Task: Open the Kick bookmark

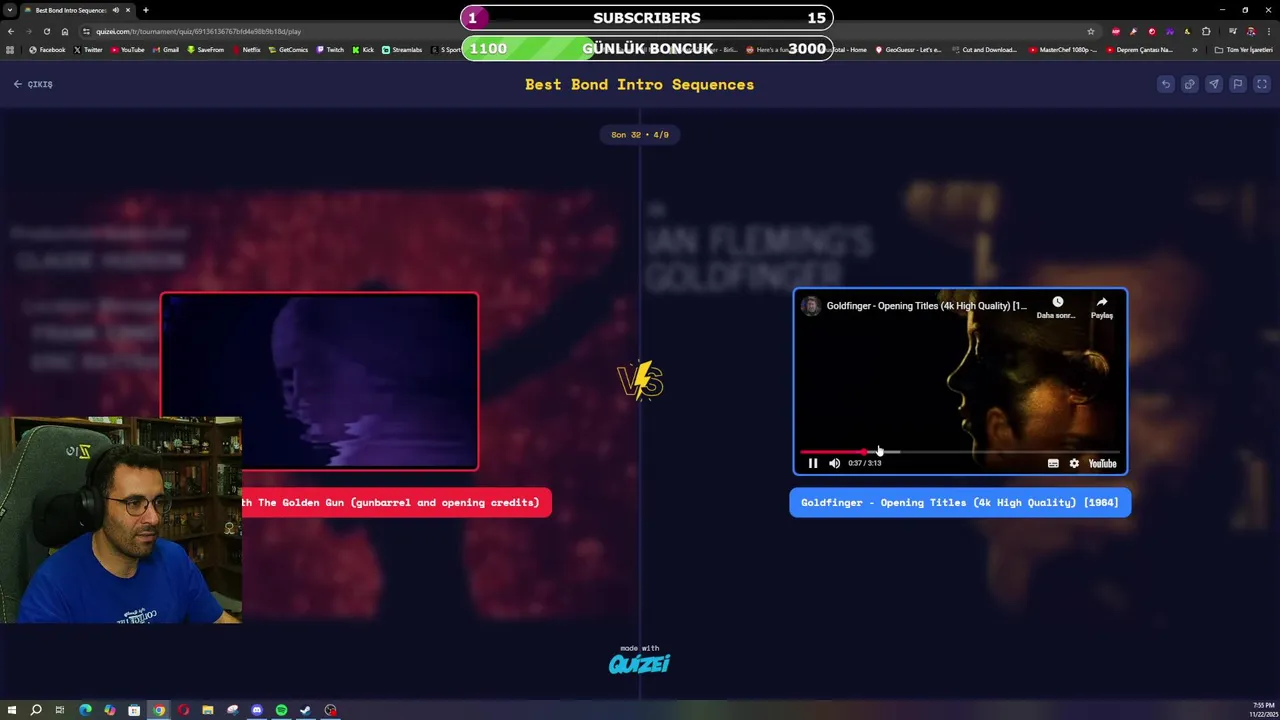Action: point(363,49)
